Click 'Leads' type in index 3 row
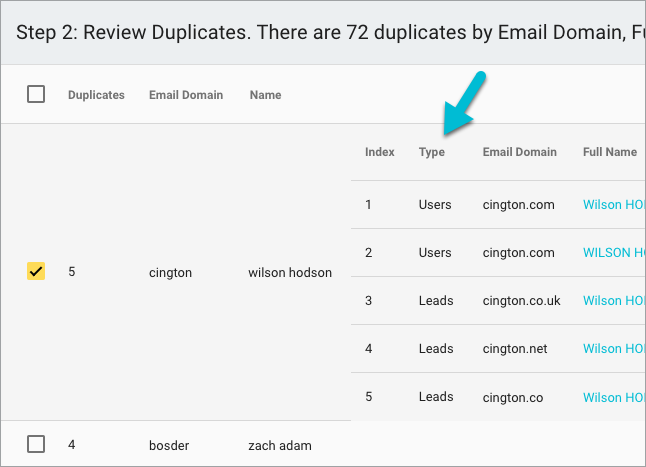The image size is (646, 467). (x=436, y=301)
